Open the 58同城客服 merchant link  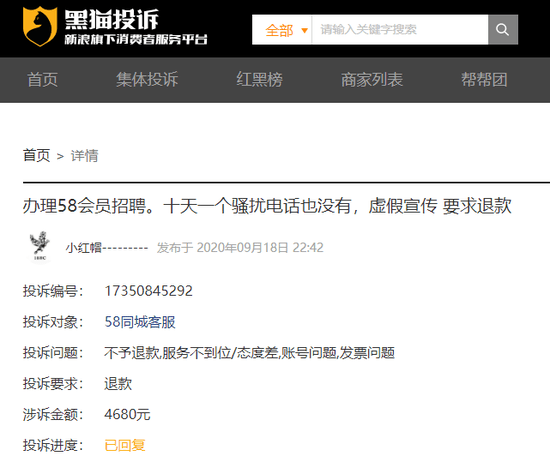tap(140, 322)
